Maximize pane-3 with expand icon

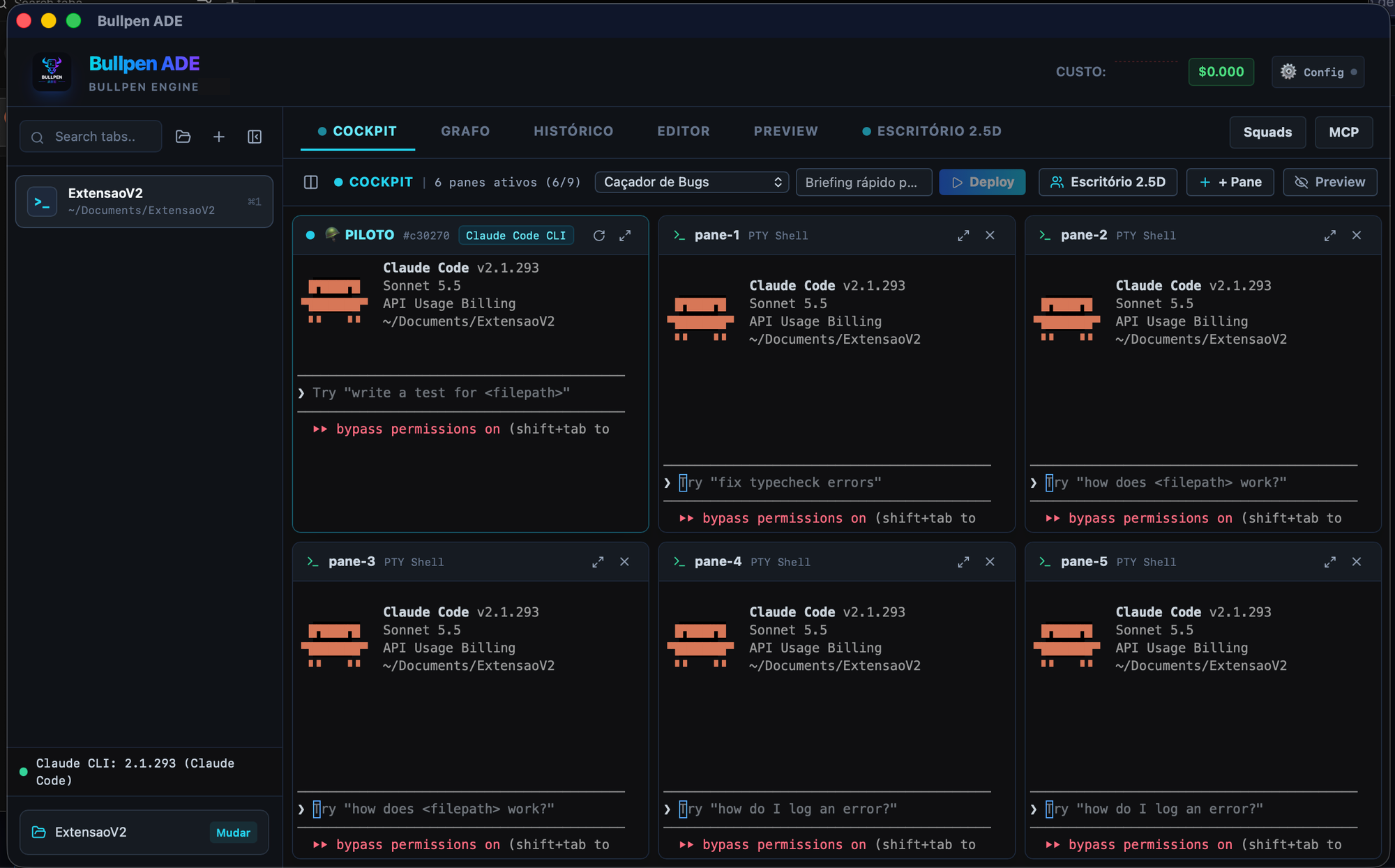click(x=598, y=562)
